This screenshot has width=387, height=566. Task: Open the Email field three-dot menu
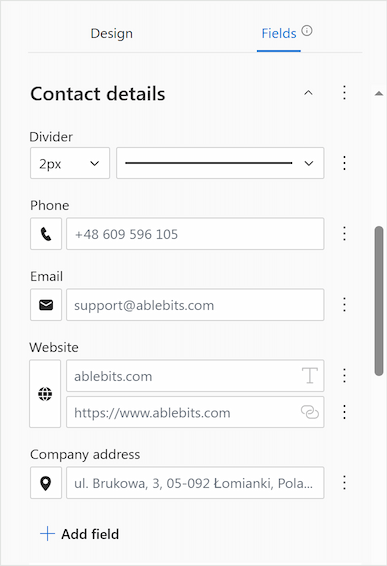tap(344, 305)
